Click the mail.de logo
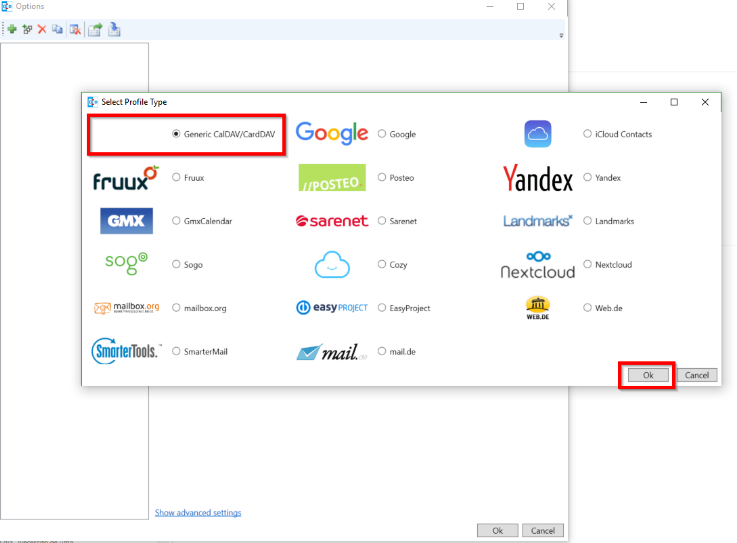 point(332,352)
